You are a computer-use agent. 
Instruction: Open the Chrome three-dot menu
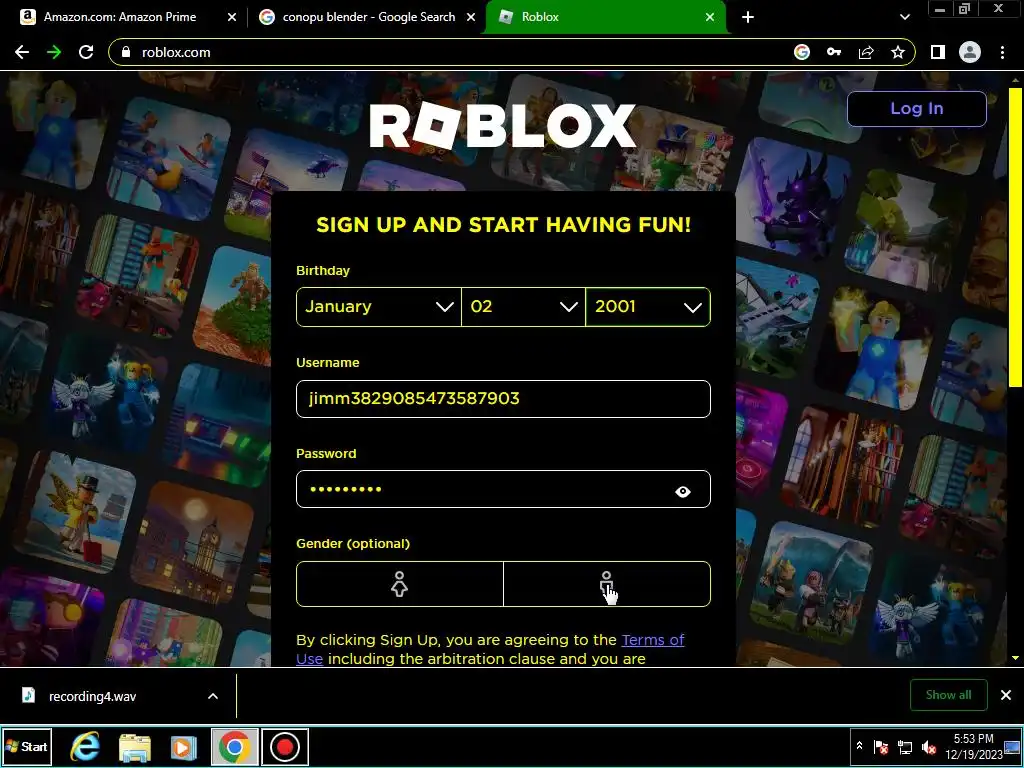tap(1002, 52)
